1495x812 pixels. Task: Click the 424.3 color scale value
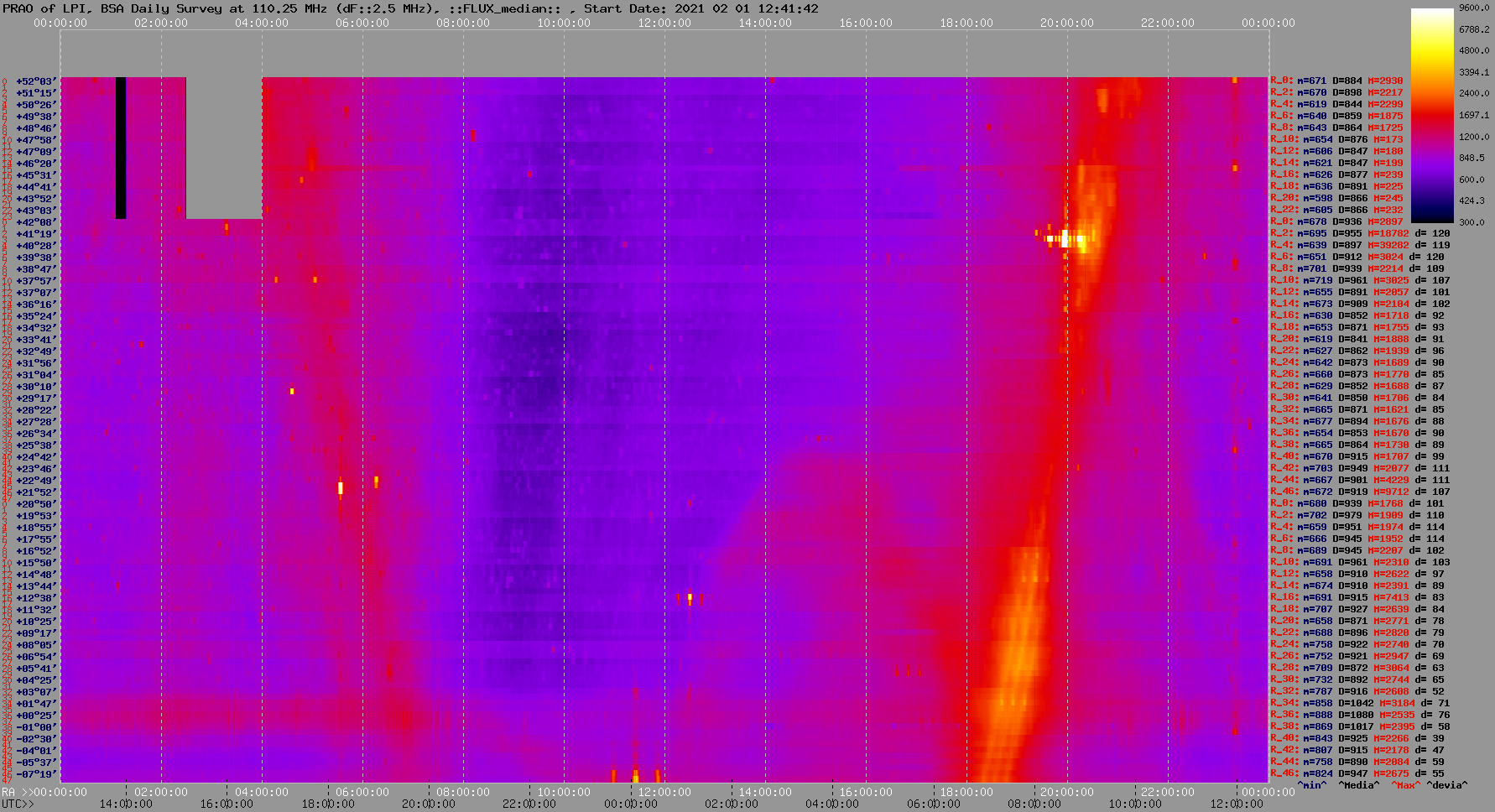point(1472,200)
